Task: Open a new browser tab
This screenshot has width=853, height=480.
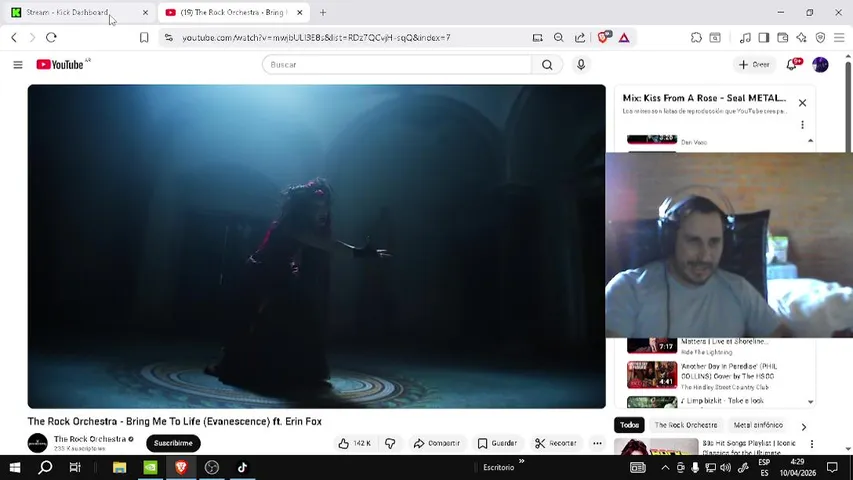Action: pyautogui.click(x=323, y=13)
